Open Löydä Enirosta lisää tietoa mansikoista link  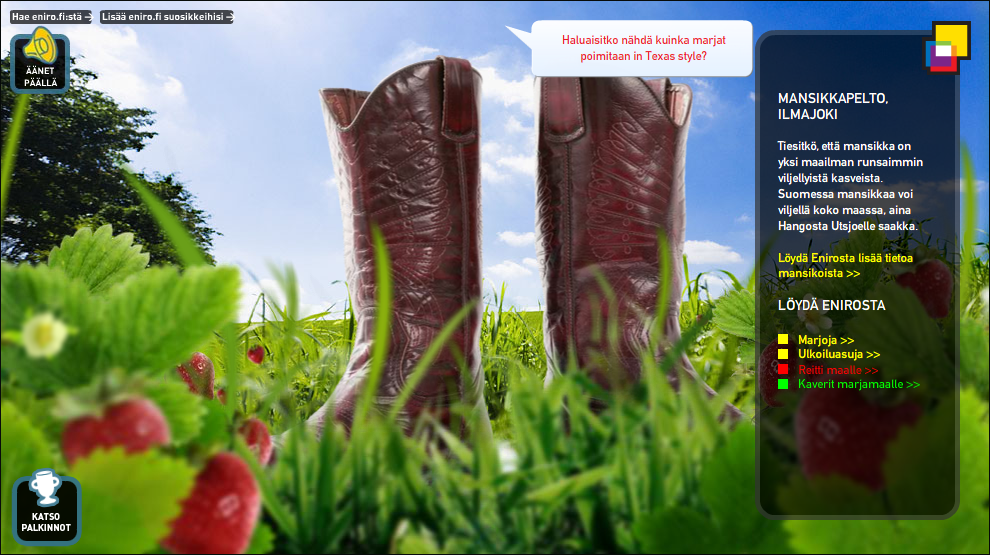pos(845,266)
